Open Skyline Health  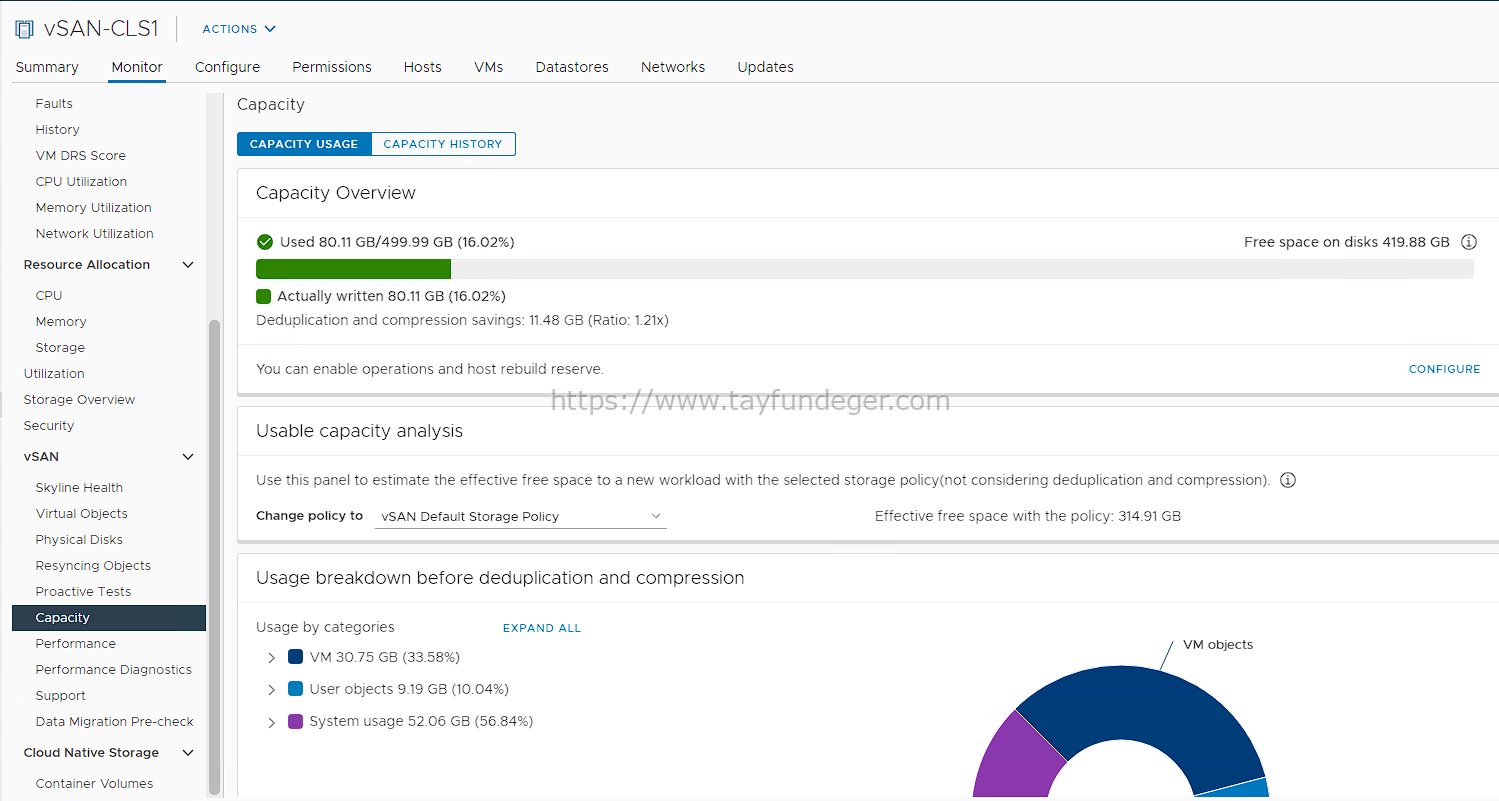click(x=79, y=487)
